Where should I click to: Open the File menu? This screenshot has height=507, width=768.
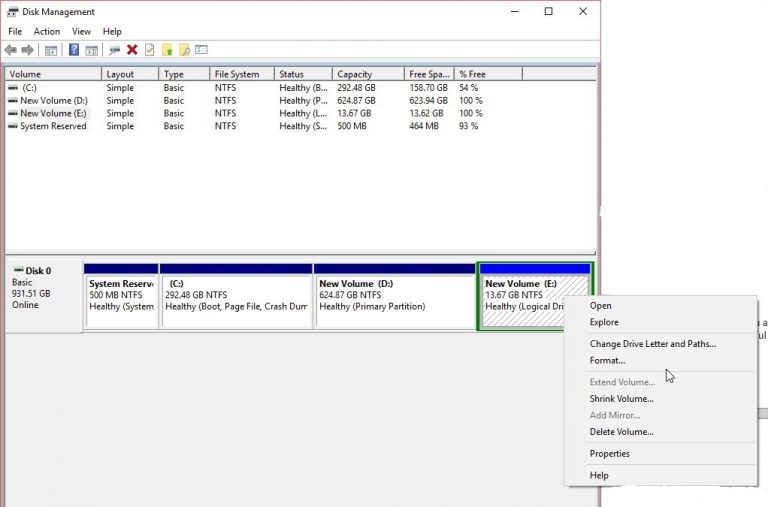pyautogui.click(x=15, y=31)
